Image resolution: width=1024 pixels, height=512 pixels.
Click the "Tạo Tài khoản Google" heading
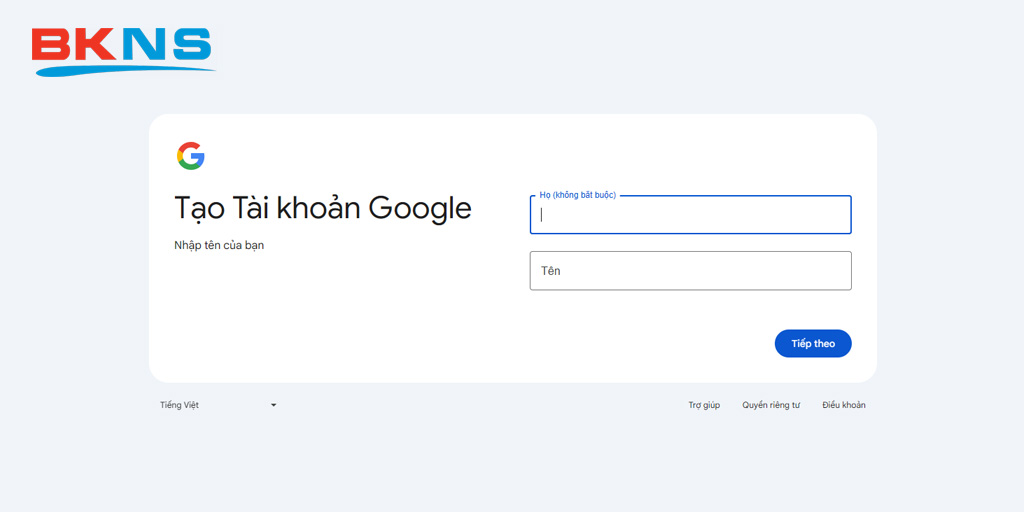point(322,208)
